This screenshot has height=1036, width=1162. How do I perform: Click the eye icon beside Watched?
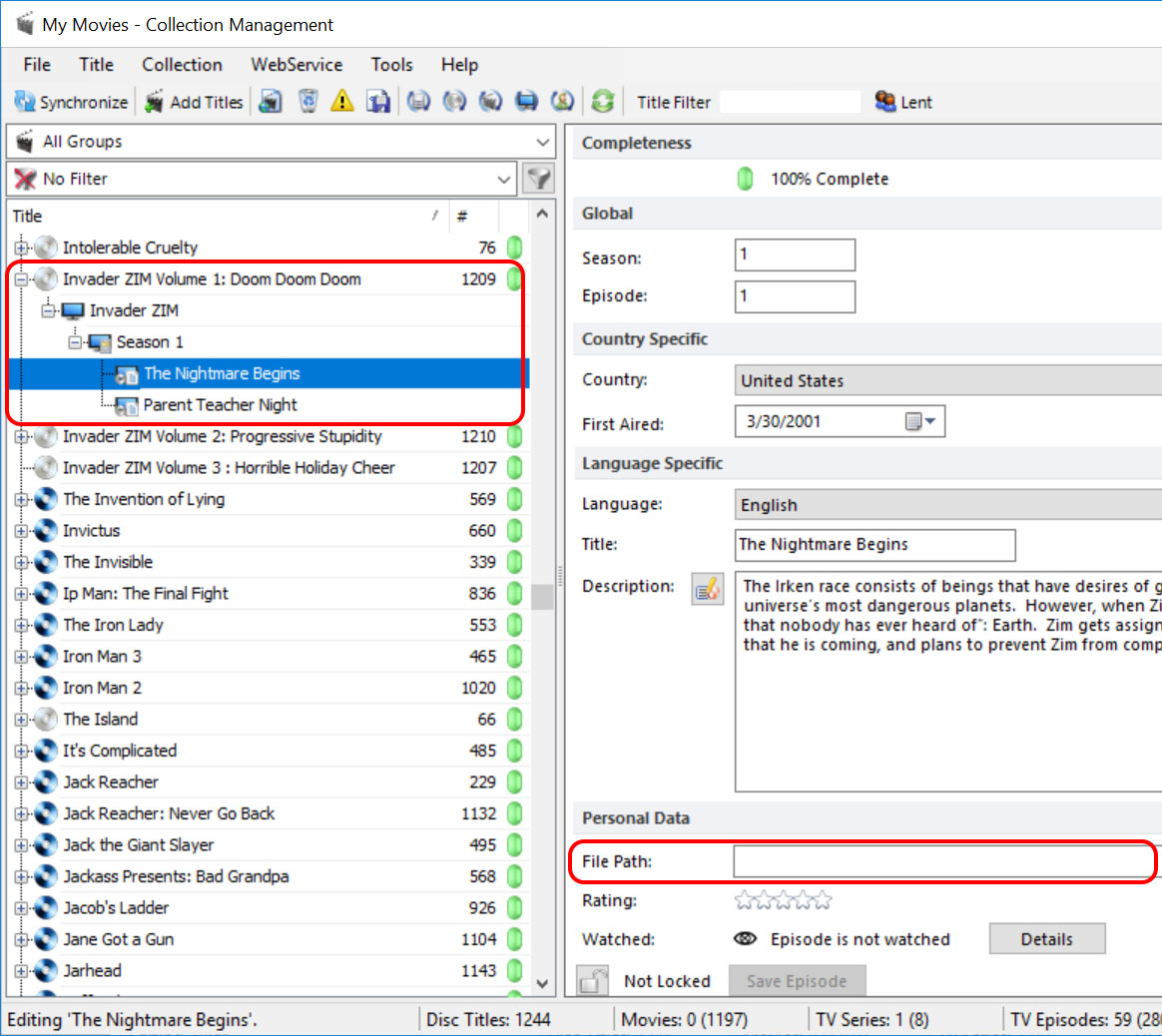(x=745, y=939)
